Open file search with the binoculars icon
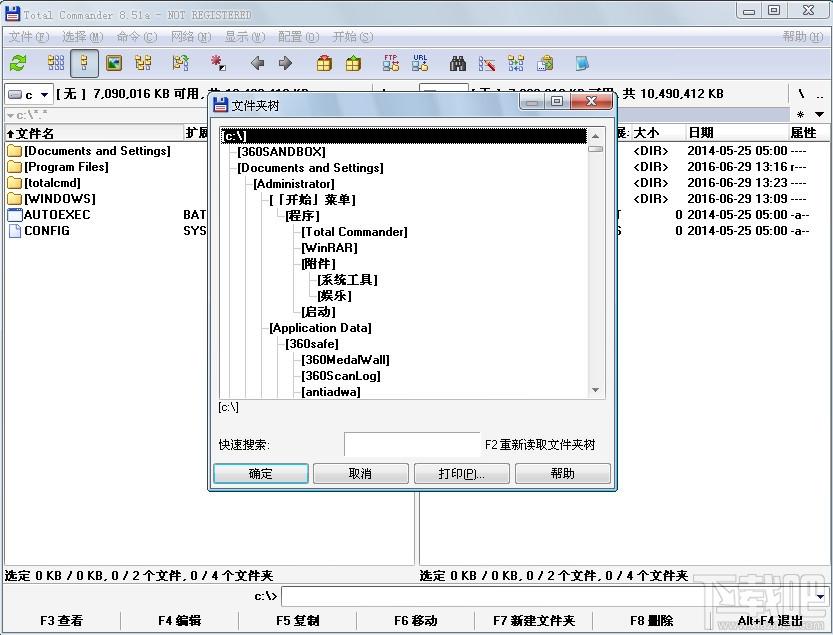 [457, 63]
